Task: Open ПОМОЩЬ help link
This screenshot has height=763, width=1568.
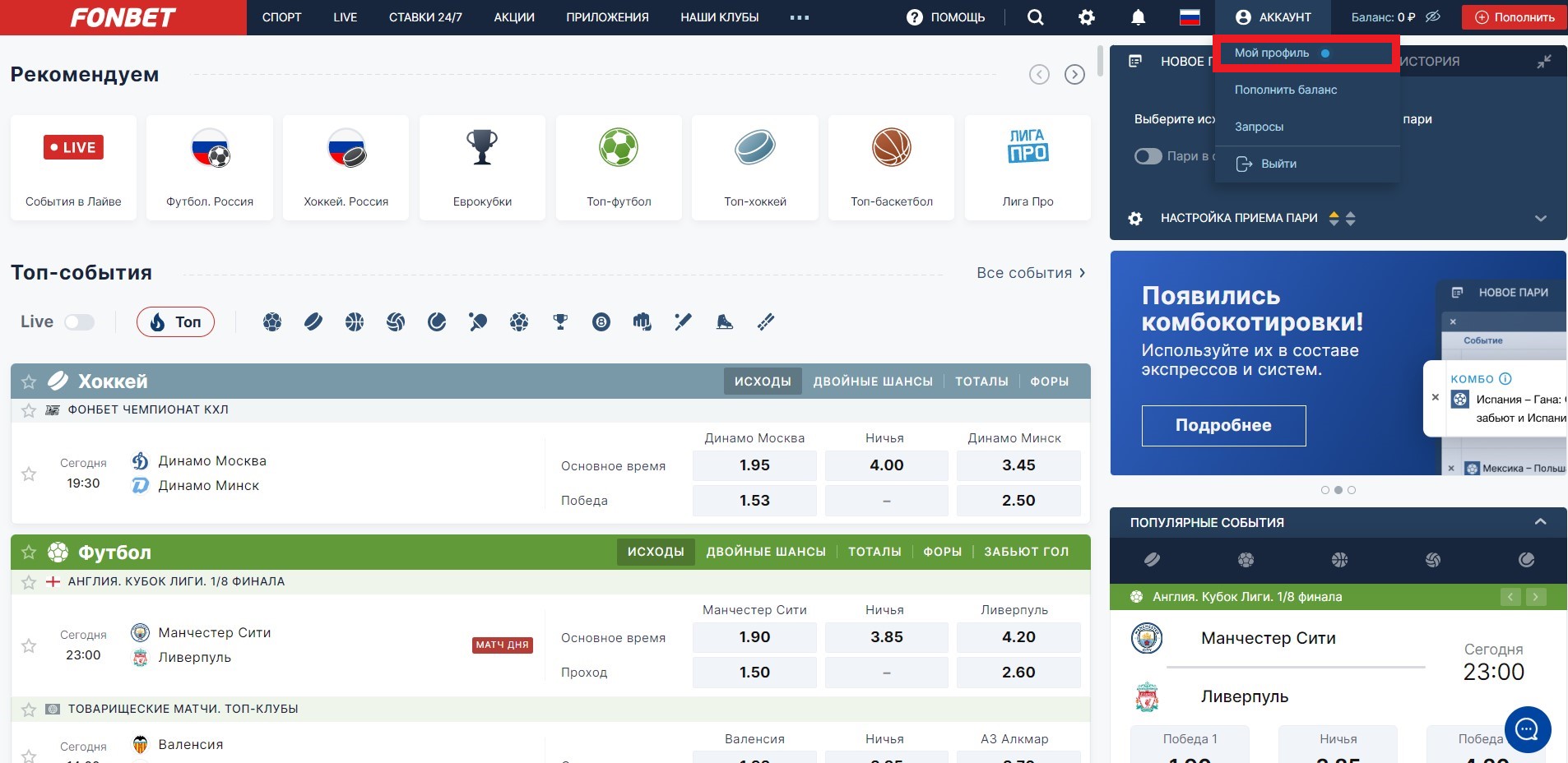Action: pos(945,17)
